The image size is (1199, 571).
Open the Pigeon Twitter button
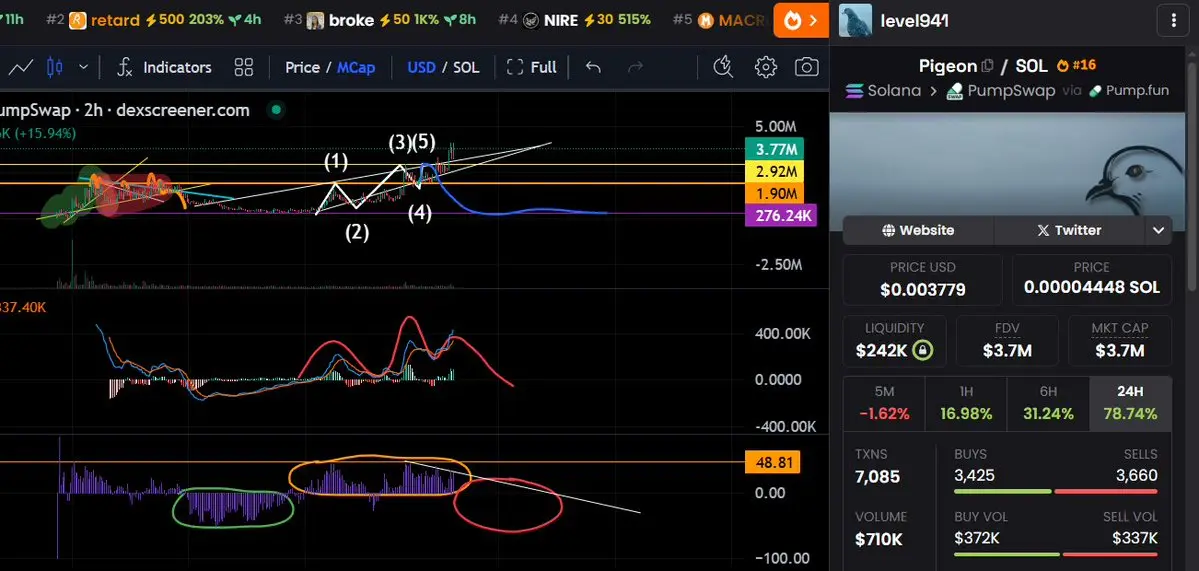[x=1068, y=230]
